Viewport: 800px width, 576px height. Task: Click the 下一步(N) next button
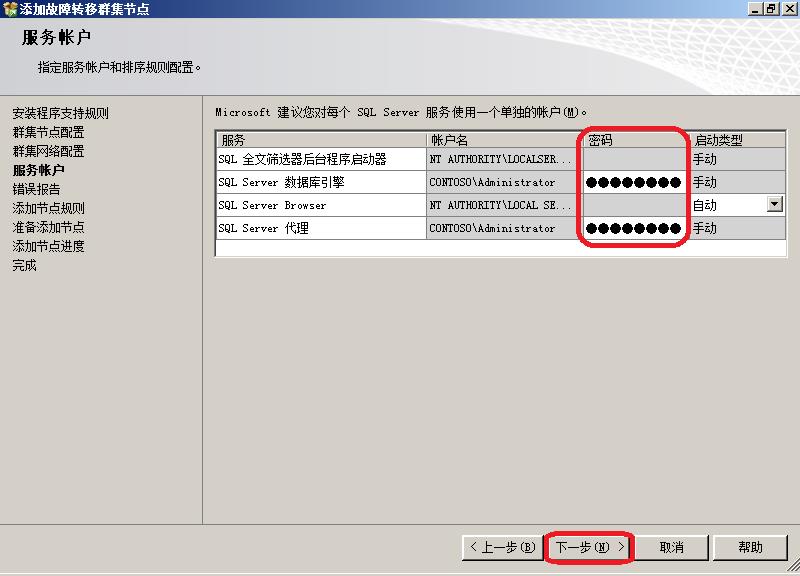[x=590, y=547]
